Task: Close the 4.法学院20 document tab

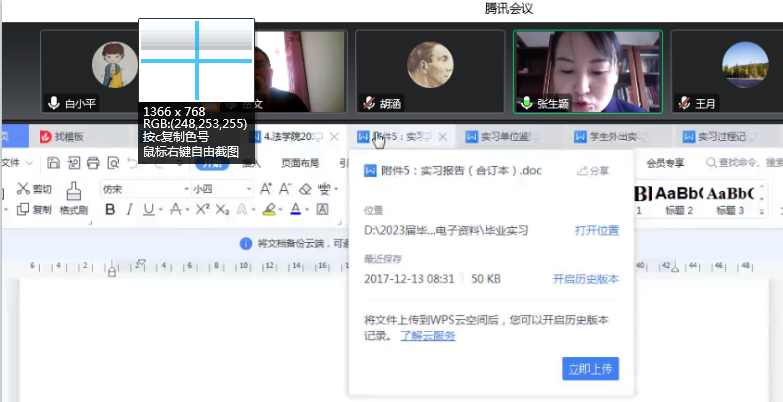Action: point(335,136)
